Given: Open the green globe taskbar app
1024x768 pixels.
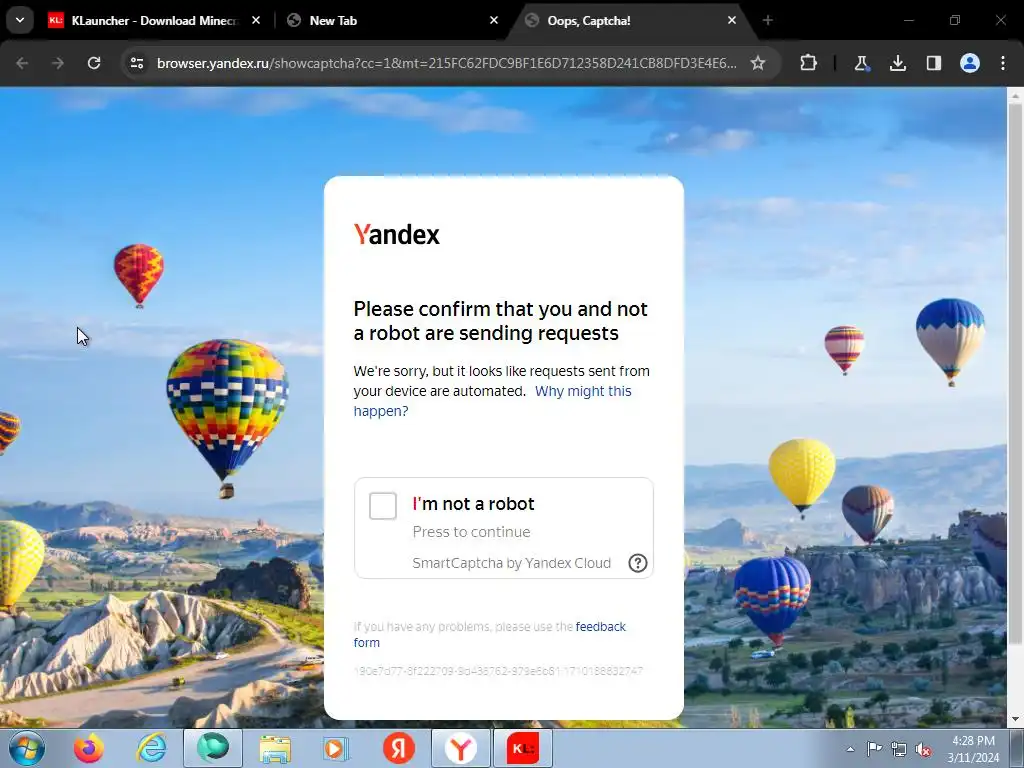Looking at the screenshot, I should click(213, 748).
